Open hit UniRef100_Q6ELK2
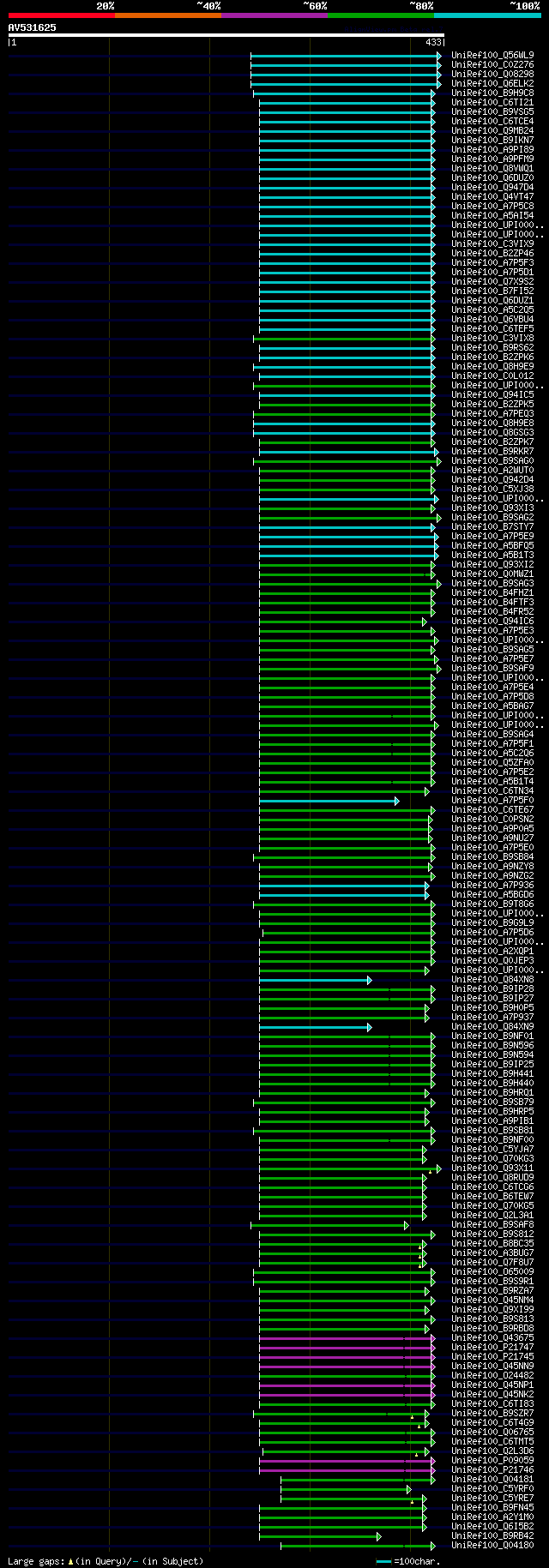This screenshot has width=549, height=1568. point(492,84)
